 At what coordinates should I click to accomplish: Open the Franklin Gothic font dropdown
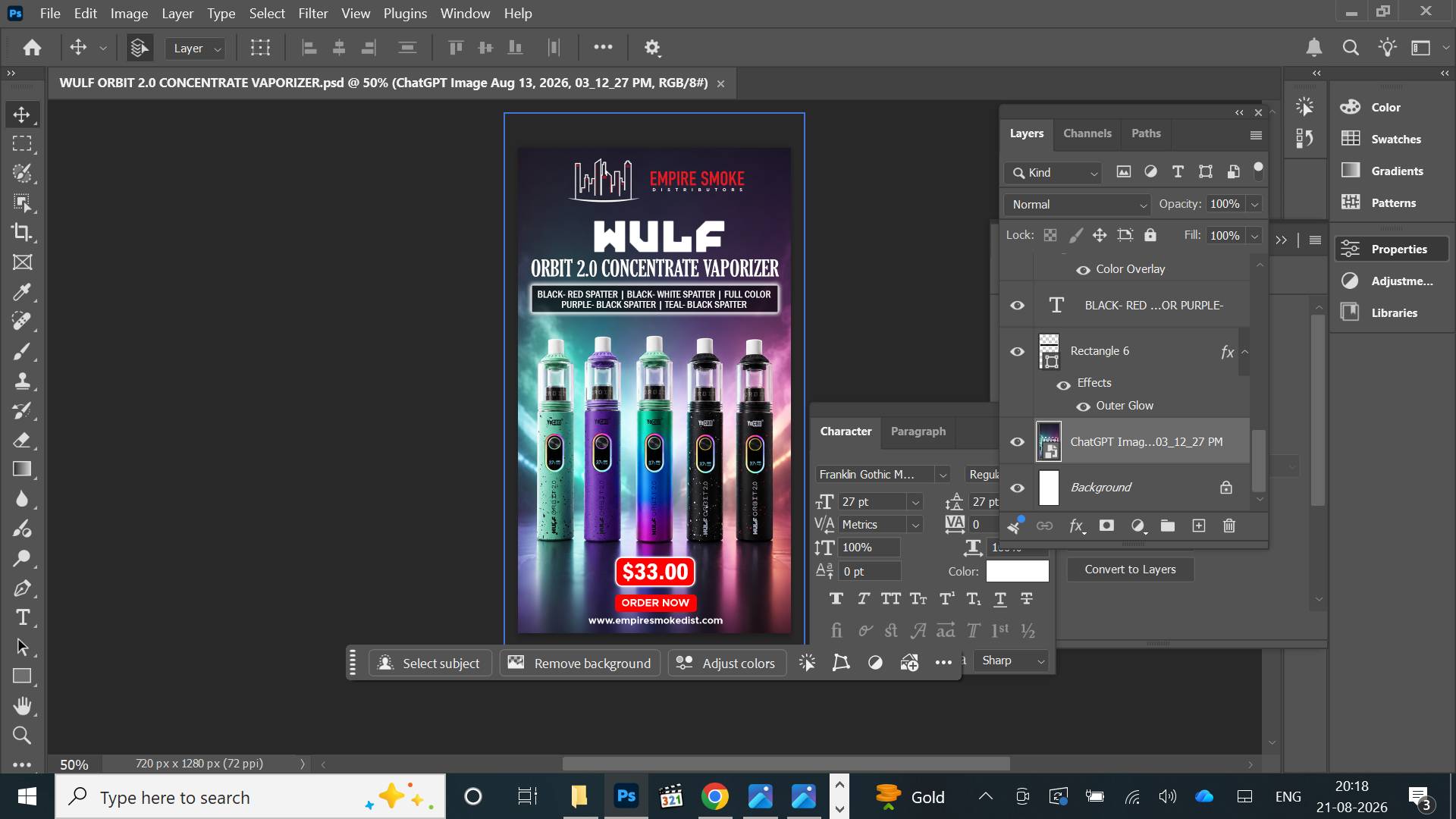(883, 475)
